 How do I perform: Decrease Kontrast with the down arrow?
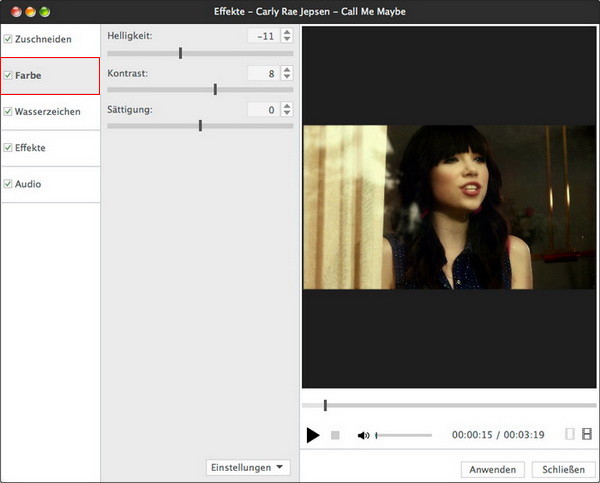pyautogui.click(x=287, y=76)
